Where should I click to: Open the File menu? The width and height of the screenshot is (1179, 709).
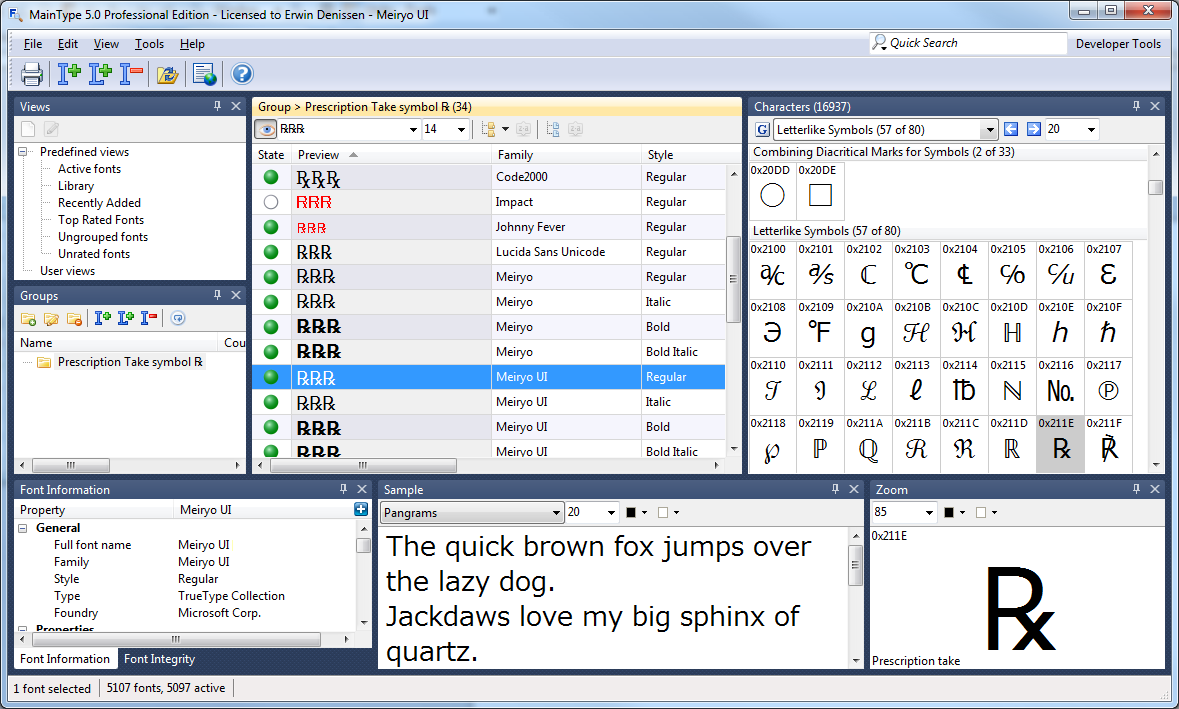32,44
